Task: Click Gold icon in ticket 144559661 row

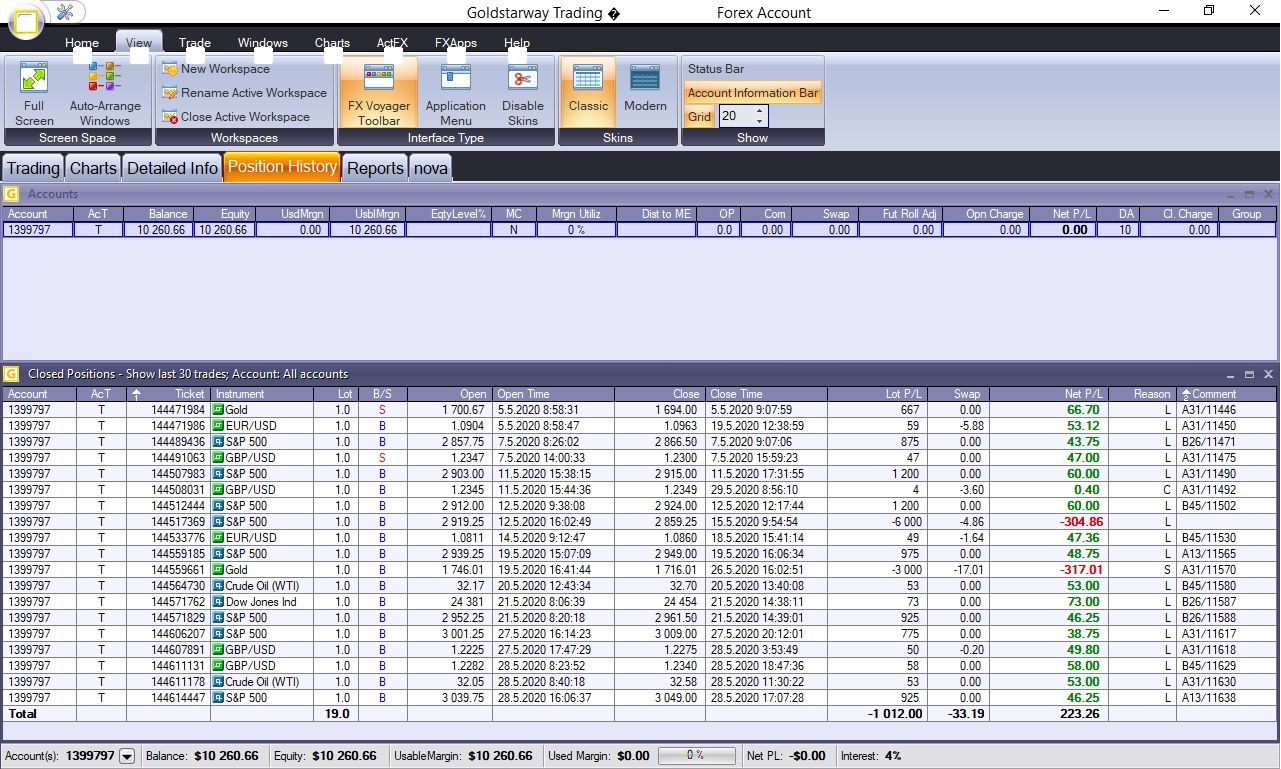Action: 217,570
